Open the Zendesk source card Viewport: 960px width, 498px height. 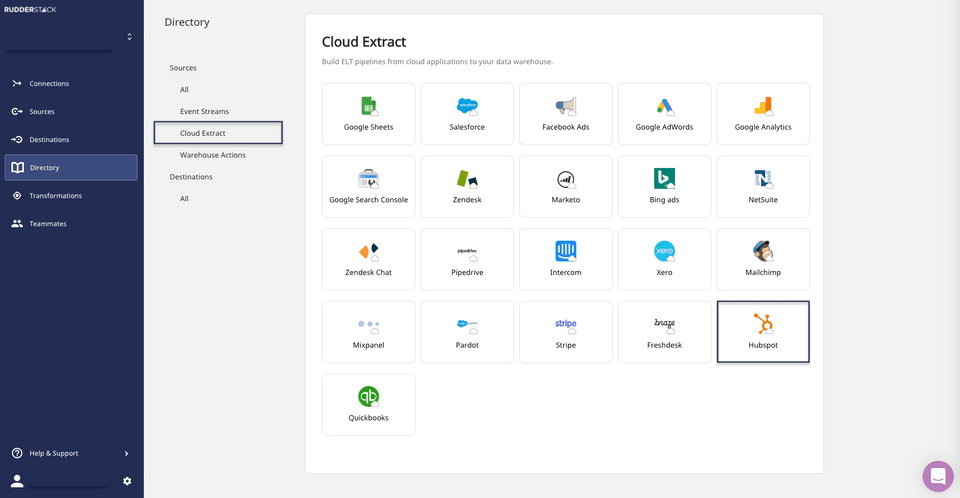[467, 187]
